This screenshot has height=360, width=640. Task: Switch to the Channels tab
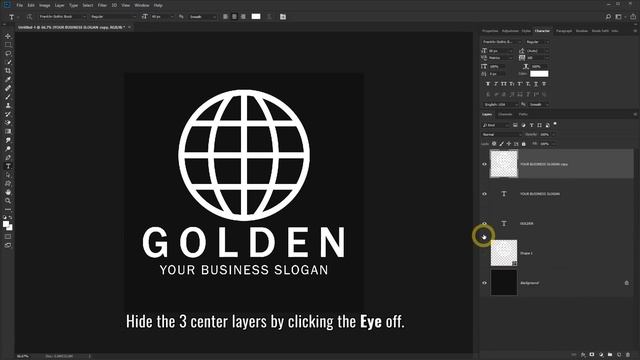[505, 114]
